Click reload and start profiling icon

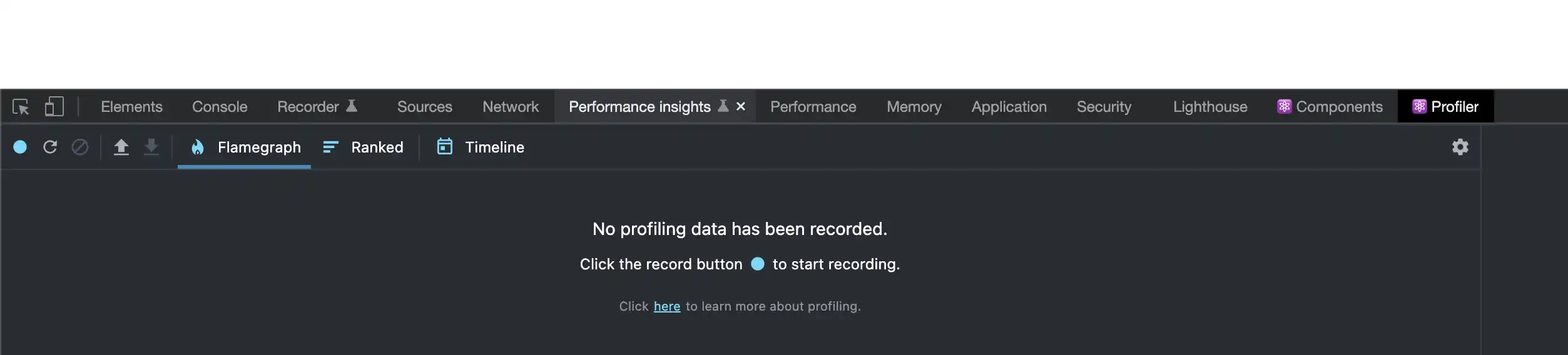(50, 147)
